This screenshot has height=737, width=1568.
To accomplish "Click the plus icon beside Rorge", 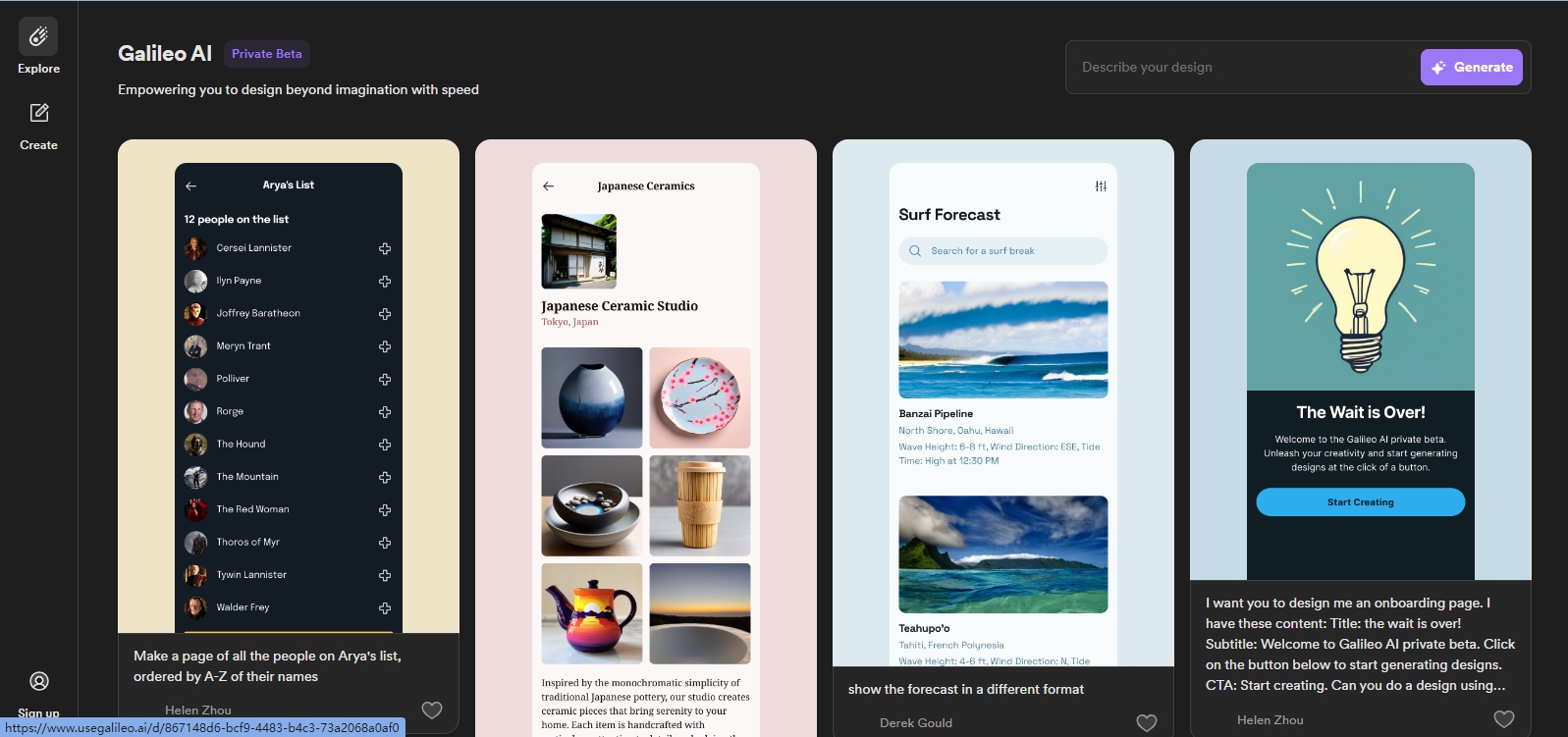I will tap(385, 412).
